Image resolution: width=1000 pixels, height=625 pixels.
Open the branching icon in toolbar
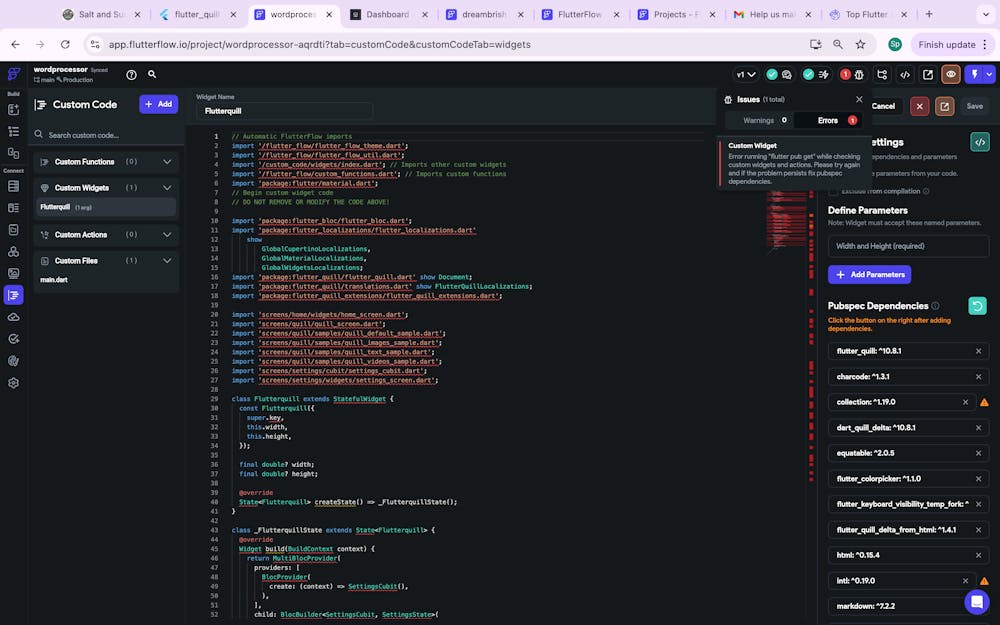[882, 75]
